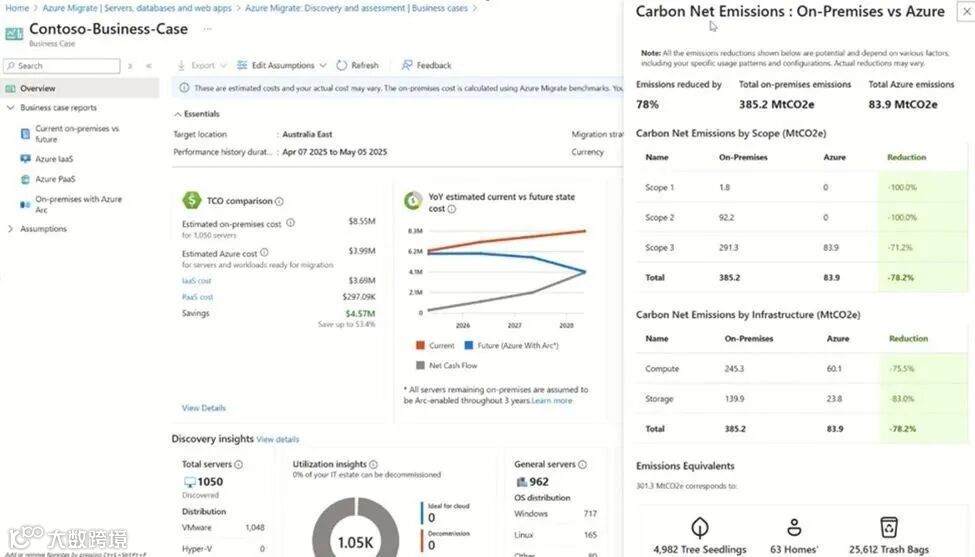Image resolution: width=975 pixels, height=557 pixels.
Task: Click the search magnifier icon
Action: tap(11, 66)
